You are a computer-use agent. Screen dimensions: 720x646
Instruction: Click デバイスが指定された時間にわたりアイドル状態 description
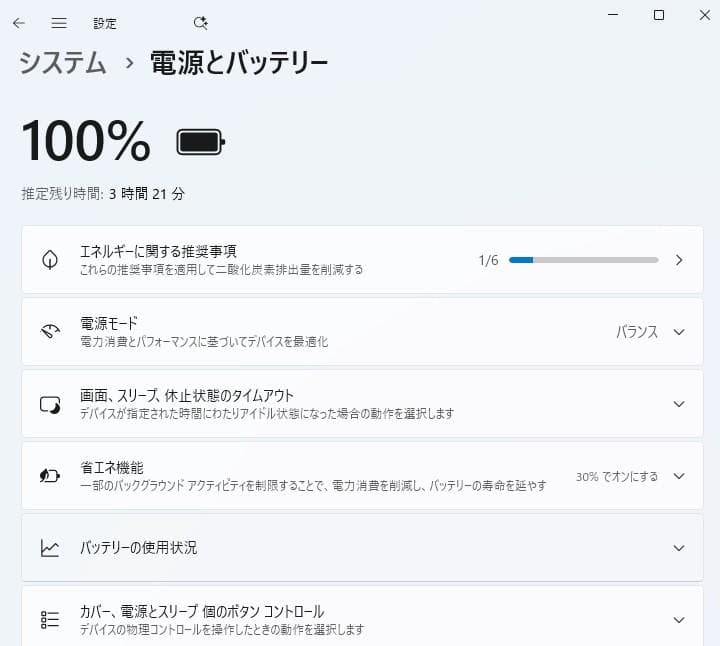click(267, 414)
